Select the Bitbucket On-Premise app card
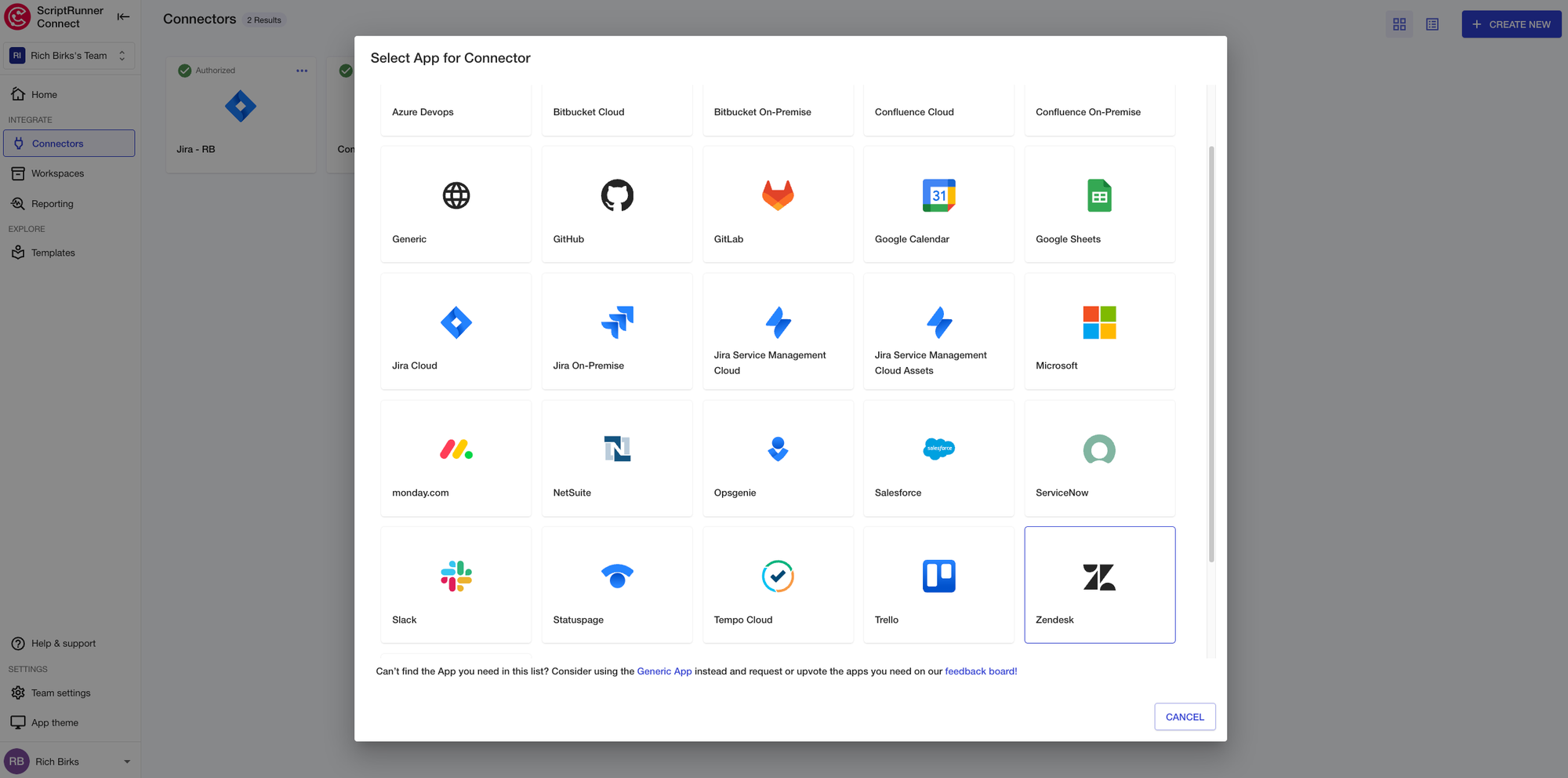The image size is (1568, 778). click(778, 110)
